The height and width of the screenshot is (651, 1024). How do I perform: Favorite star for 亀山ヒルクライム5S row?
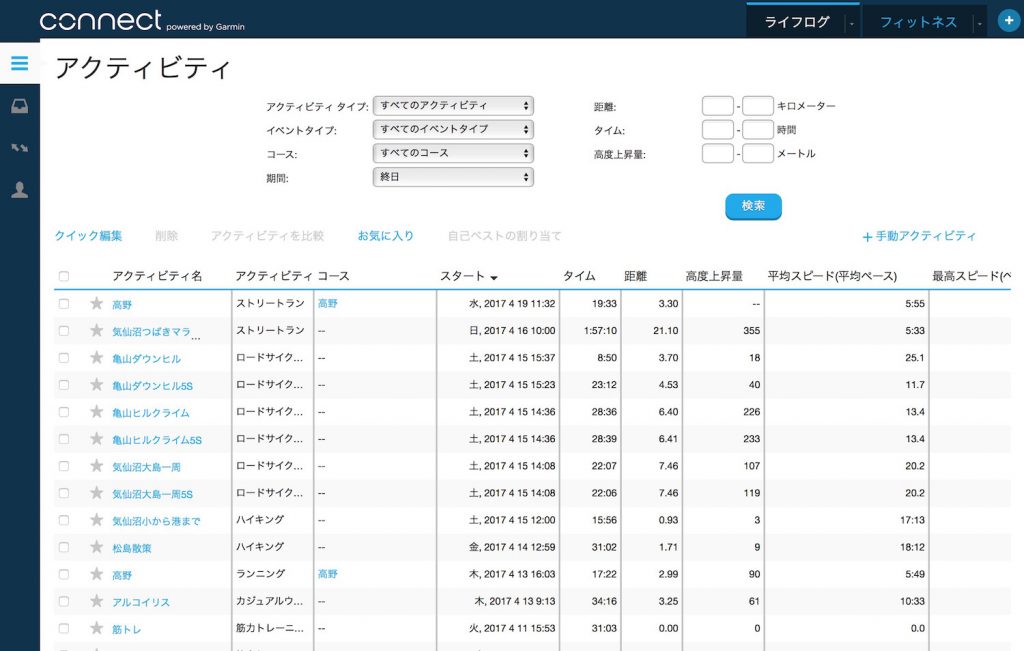pos(97,439)
